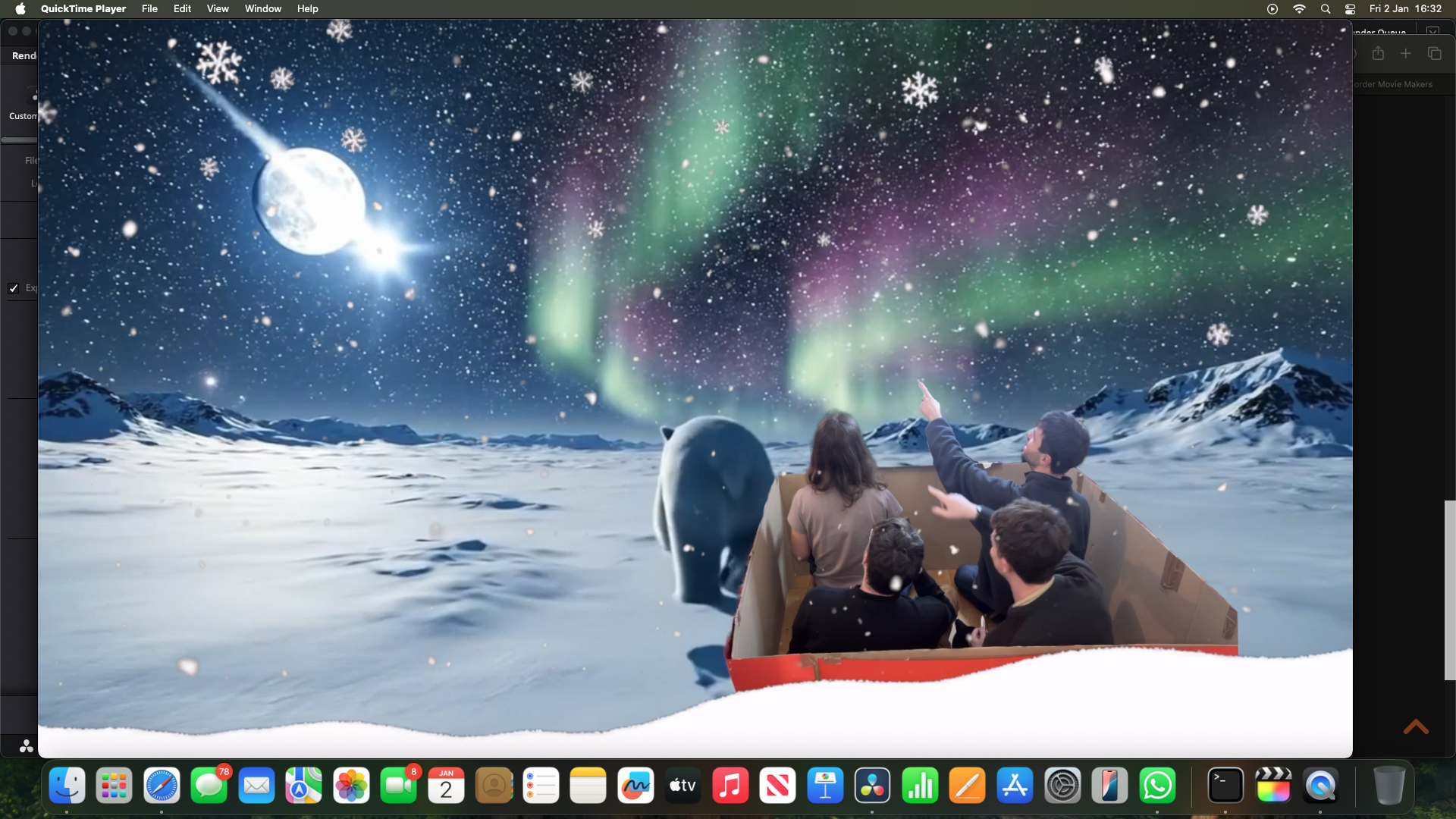Viewport: 1456px width, 819px height.
Task: Click the overlapping squares tab overview icon
Action: (1434, 54)
